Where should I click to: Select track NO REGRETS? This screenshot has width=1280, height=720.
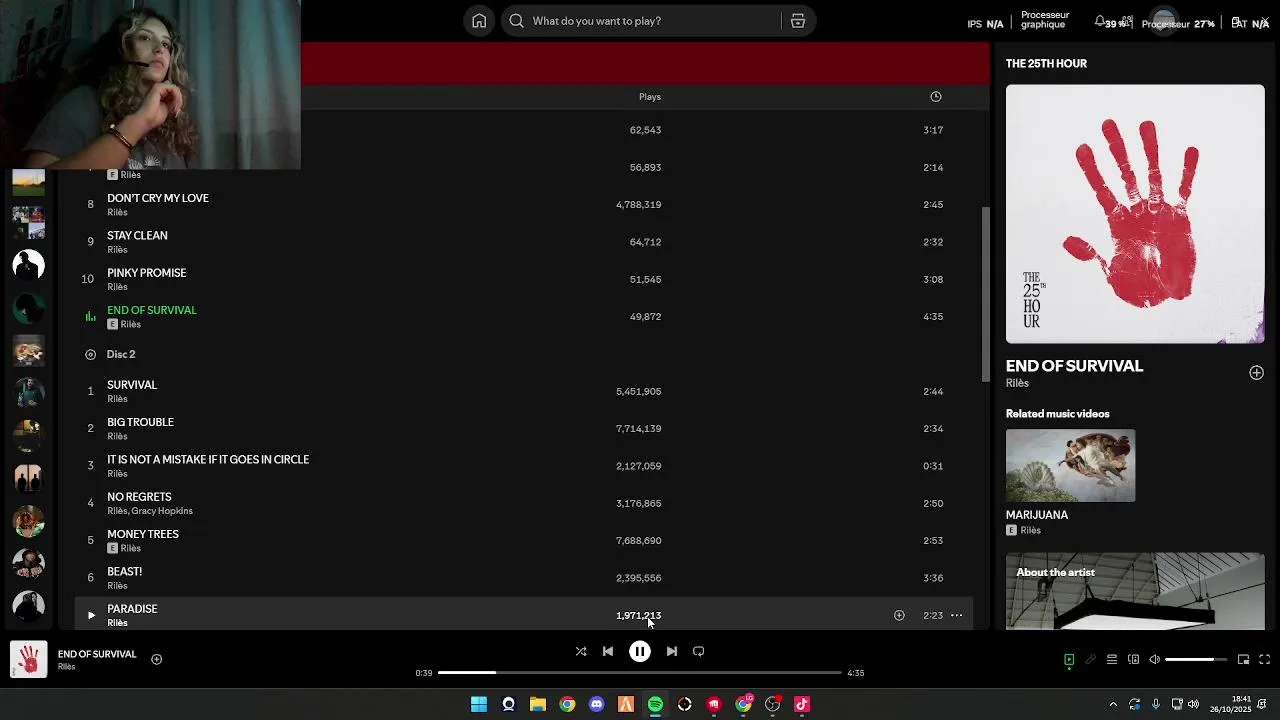click(x=525, y=503)
